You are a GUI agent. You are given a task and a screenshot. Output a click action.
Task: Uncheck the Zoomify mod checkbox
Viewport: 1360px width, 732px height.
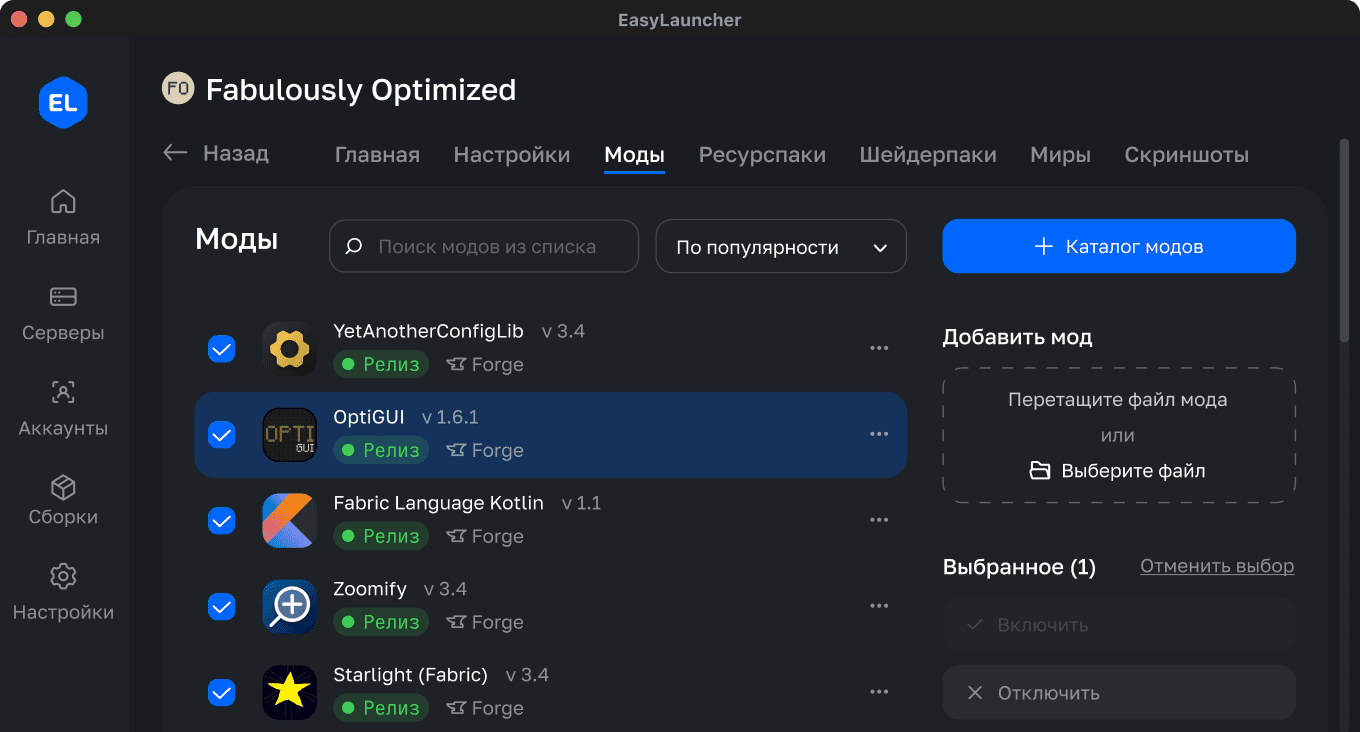221,606
